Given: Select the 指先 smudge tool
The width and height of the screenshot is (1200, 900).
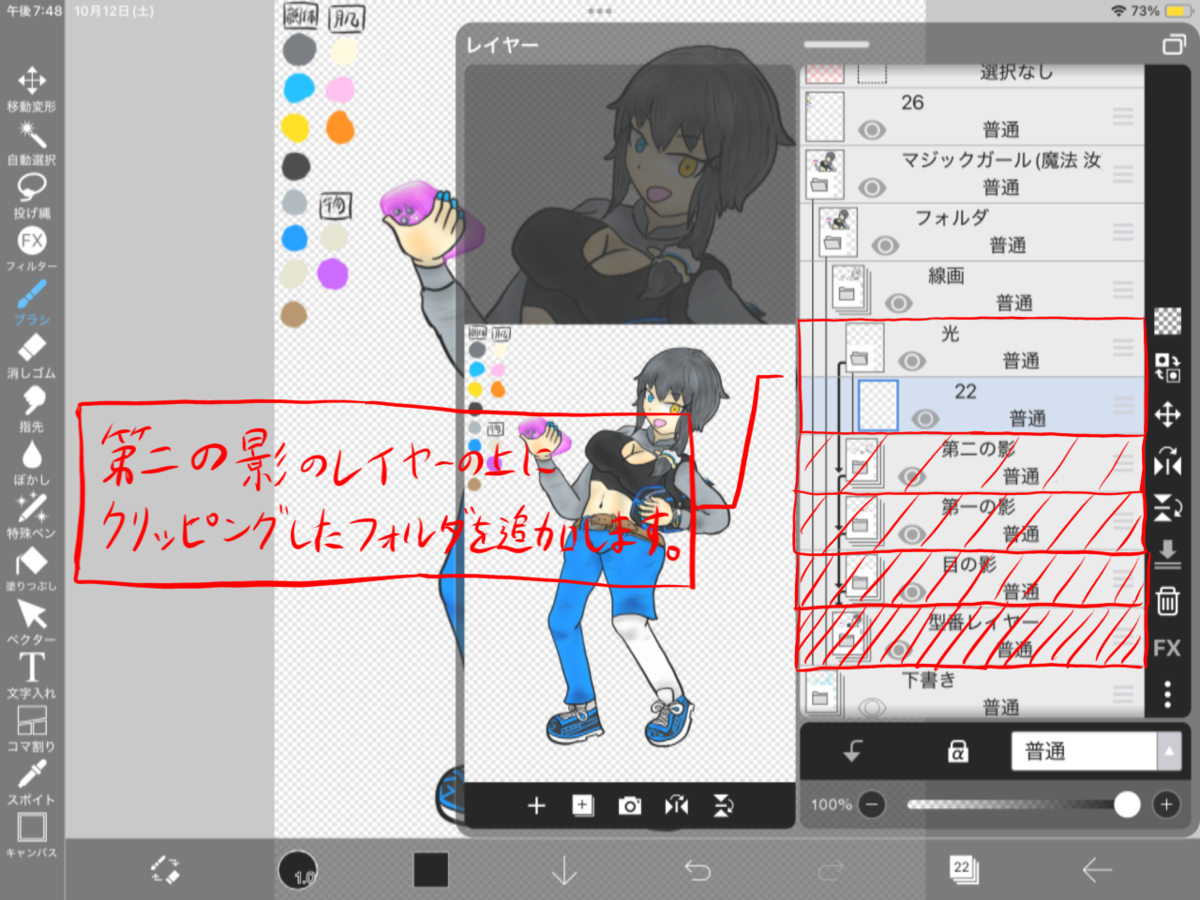Looking at the screenshot, I should click(32, 408).
